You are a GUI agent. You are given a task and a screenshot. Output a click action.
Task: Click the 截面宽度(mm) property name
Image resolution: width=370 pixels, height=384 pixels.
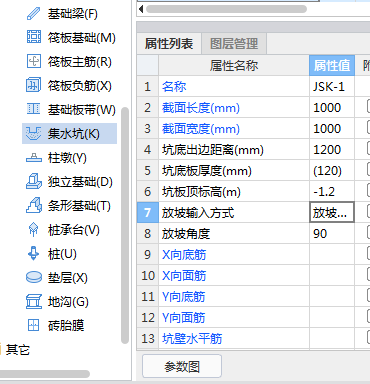tap(201, 129)
